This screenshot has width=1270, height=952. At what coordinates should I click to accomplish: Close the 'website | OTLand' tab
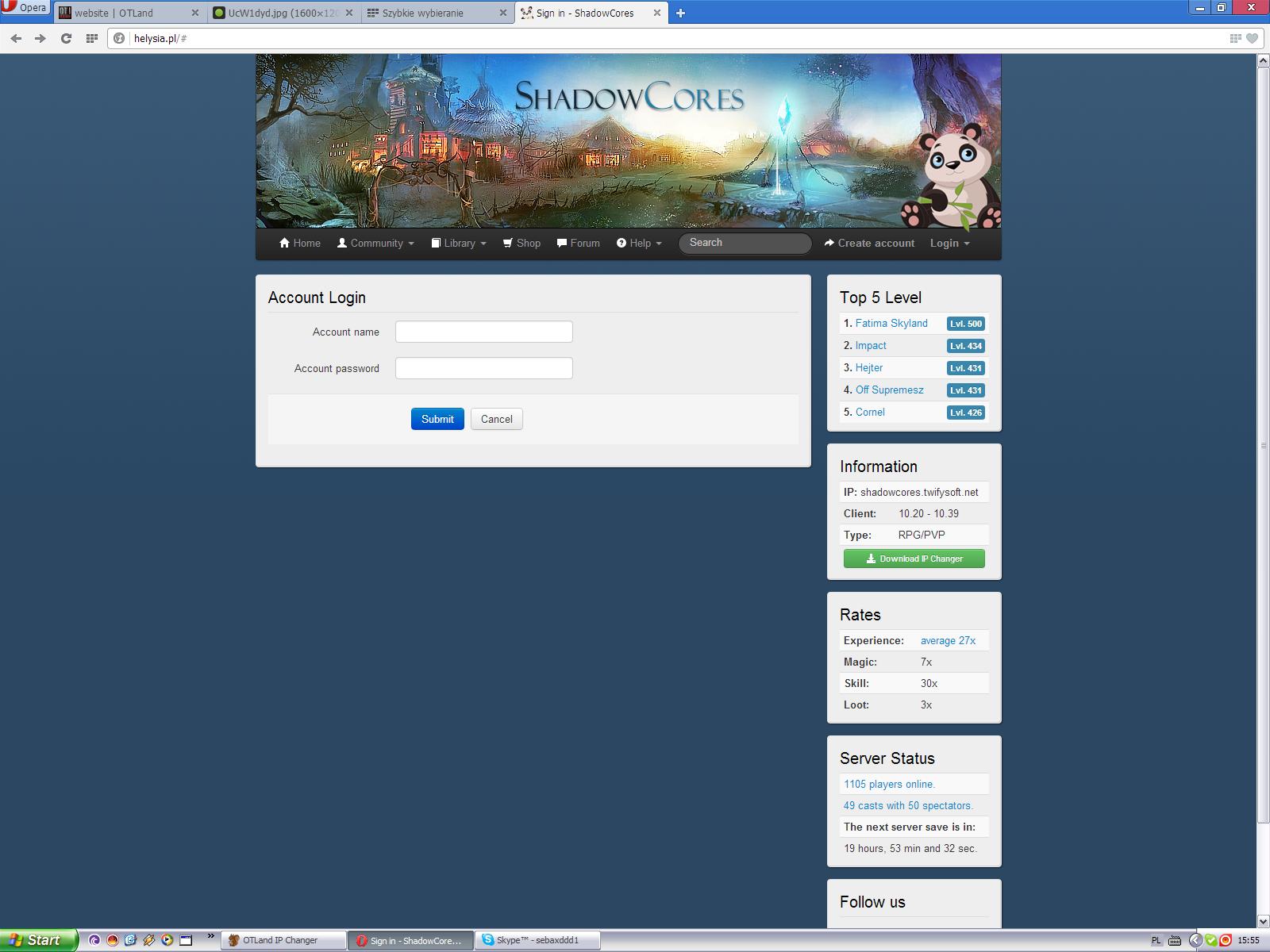pos(195,13)
